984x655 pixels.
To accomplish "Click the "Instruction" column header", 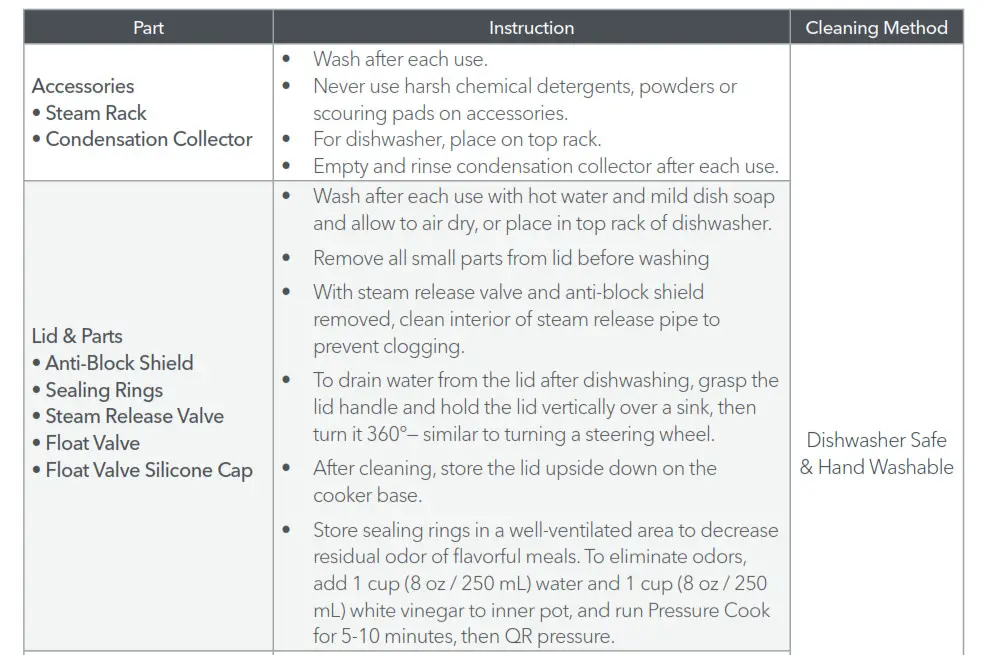I will point(531,27).
